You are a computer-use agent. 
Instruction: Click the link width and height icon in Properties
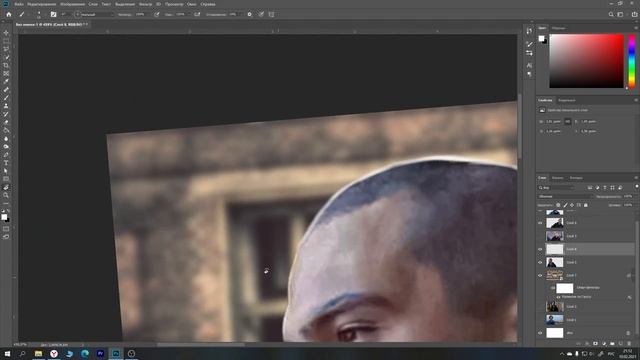click(567, 122)
